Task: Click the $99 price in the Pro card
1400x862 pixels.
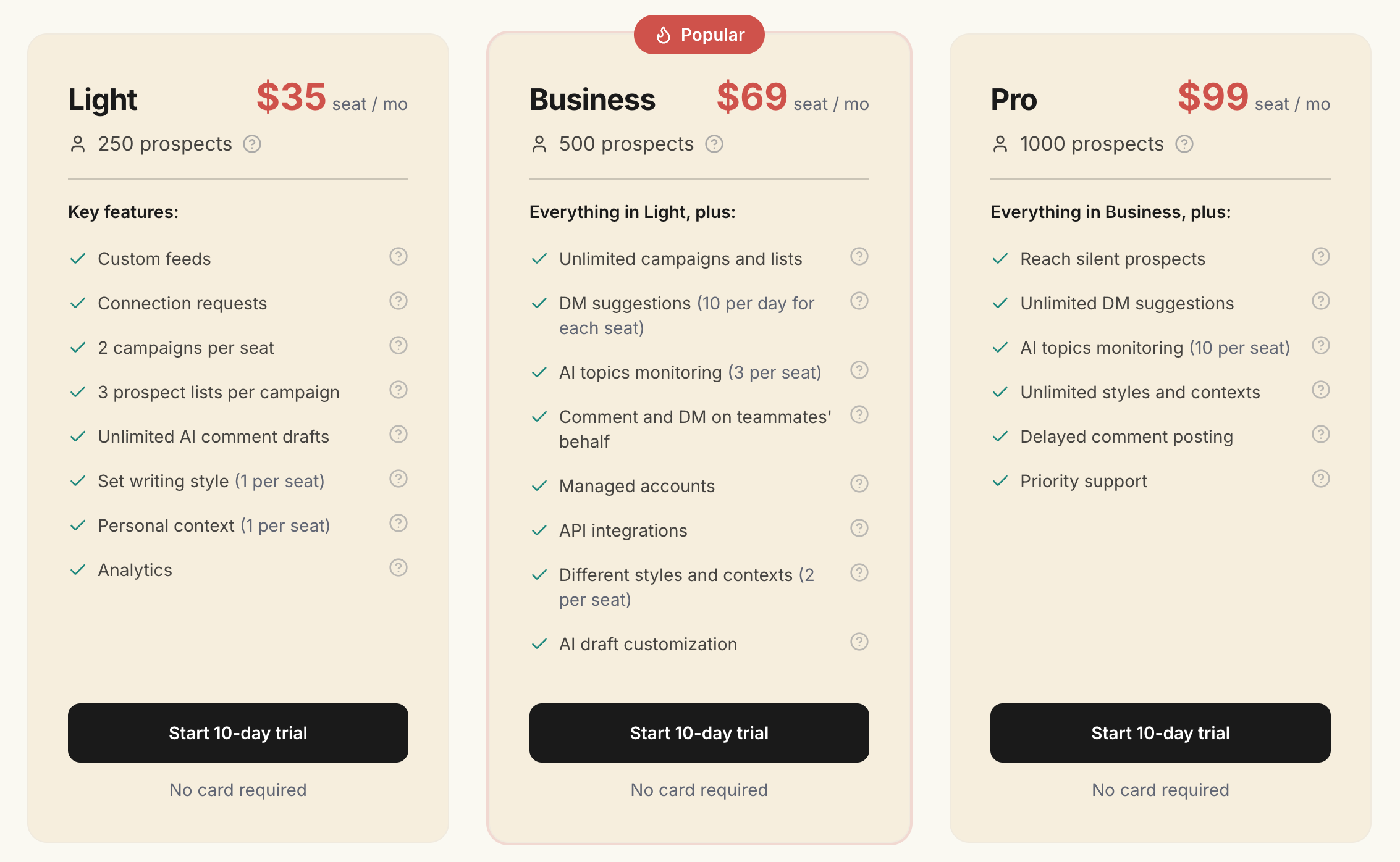Action: pyautogui.click(x=1212, y=96)
